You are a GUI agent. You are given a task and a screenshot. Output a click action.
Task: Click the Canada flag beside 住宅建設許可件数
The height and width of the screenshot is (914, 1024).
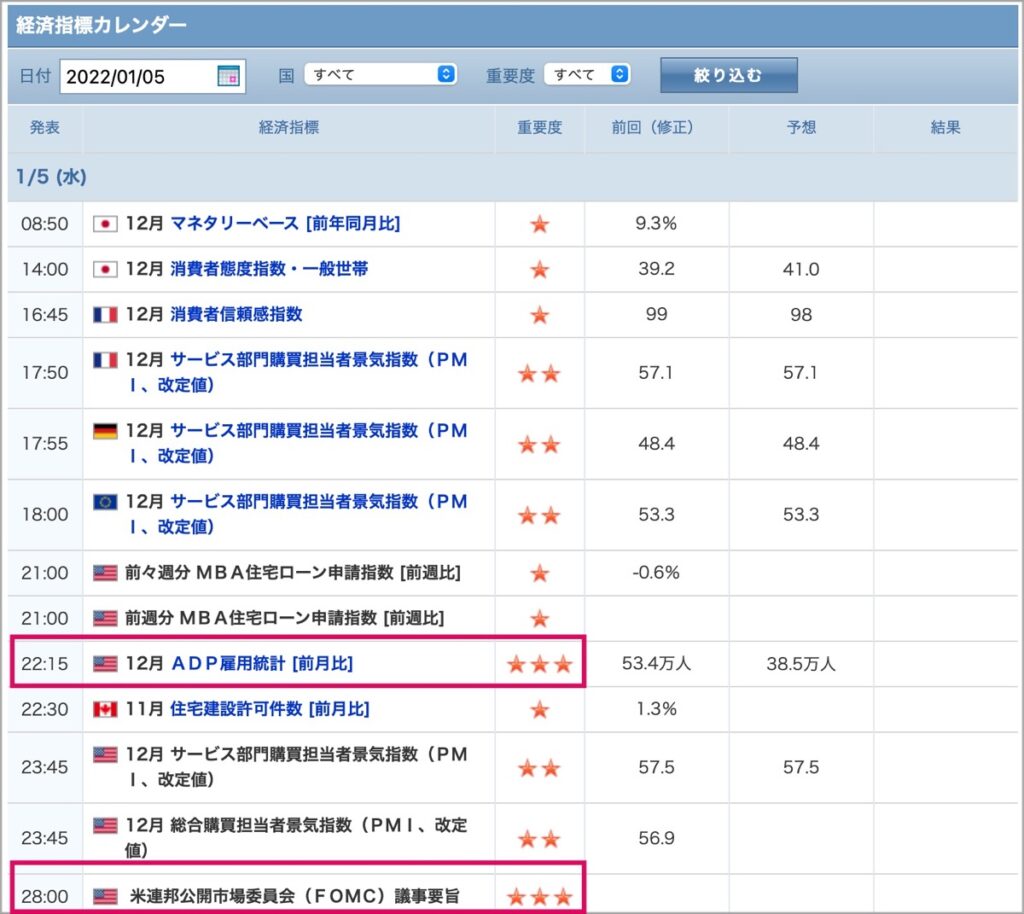(105, 709)
